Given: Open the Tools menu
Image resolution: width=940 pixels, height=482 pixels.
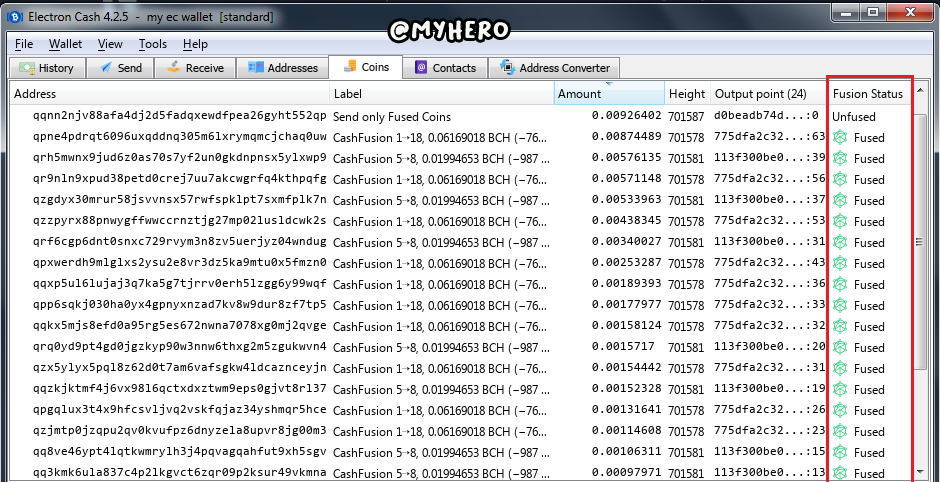Looking at the screenshot, I should (153, 44).
